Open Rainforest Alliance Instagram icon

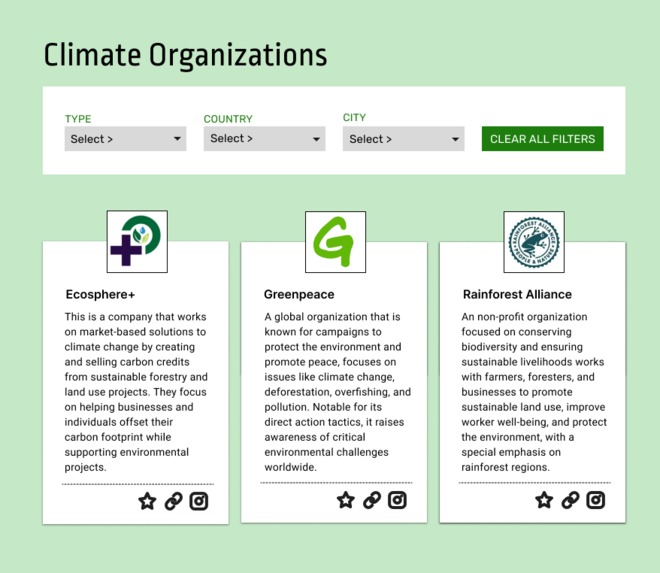tap(596, 500)
